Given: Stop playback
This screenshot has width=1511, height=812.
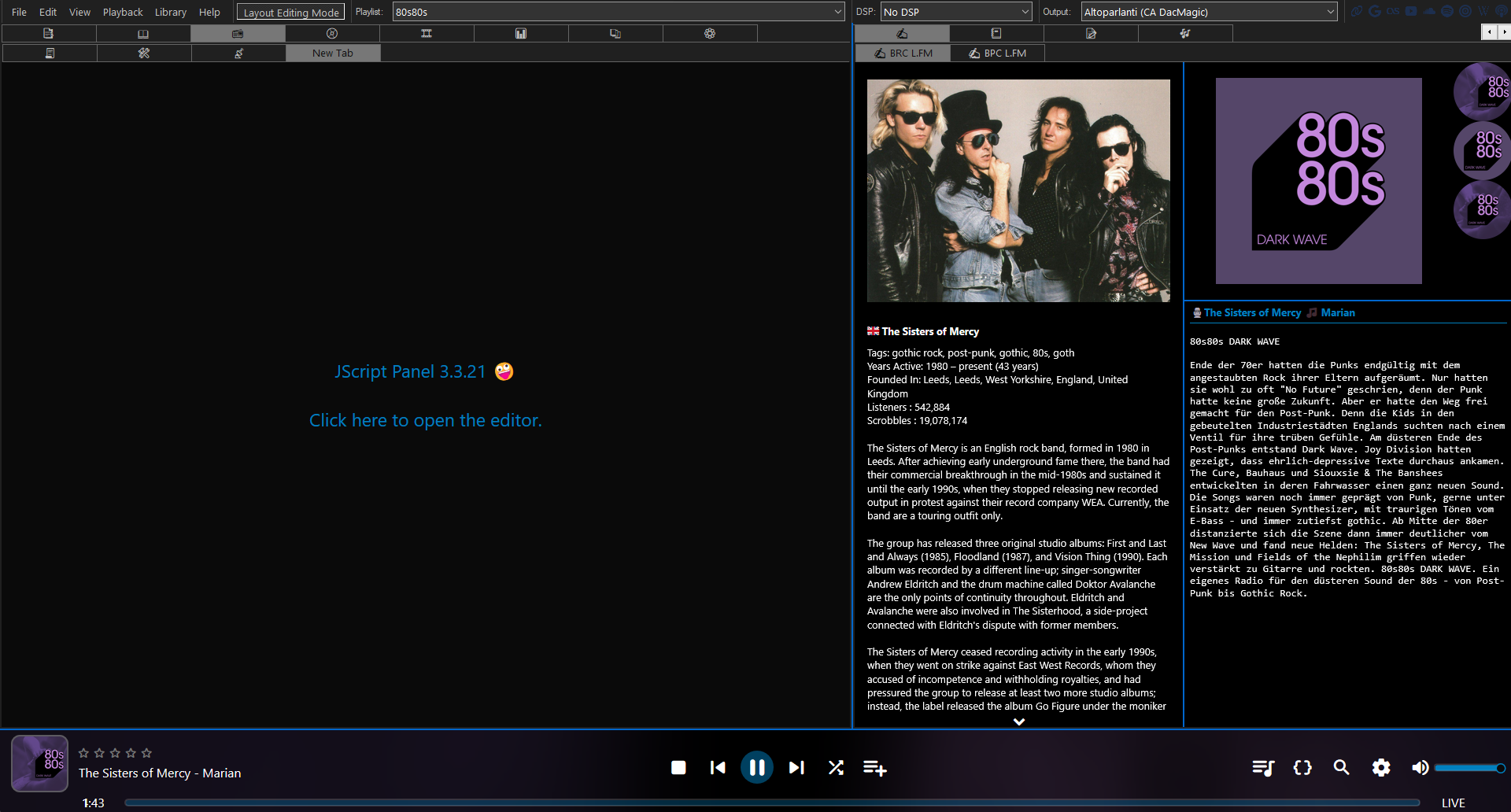Looking at the screenshot, I should pos(678,767).
